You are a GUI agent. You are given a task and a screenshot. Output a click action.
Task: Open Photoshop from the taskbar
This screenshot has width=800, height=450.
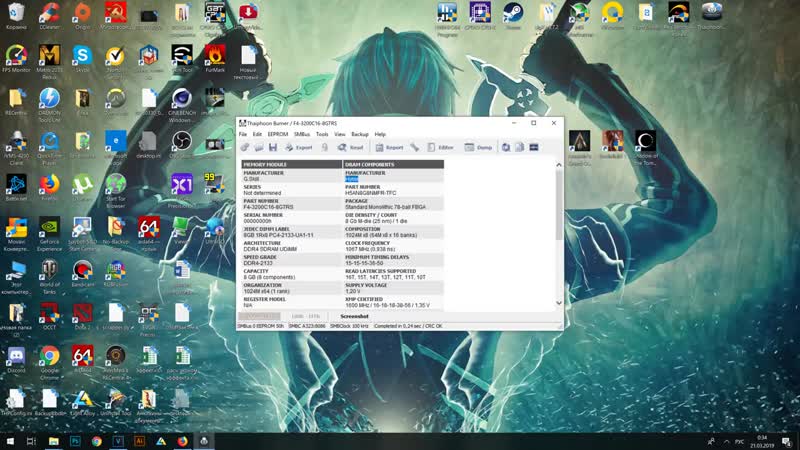pyautogui.click(x=76, y=441)
